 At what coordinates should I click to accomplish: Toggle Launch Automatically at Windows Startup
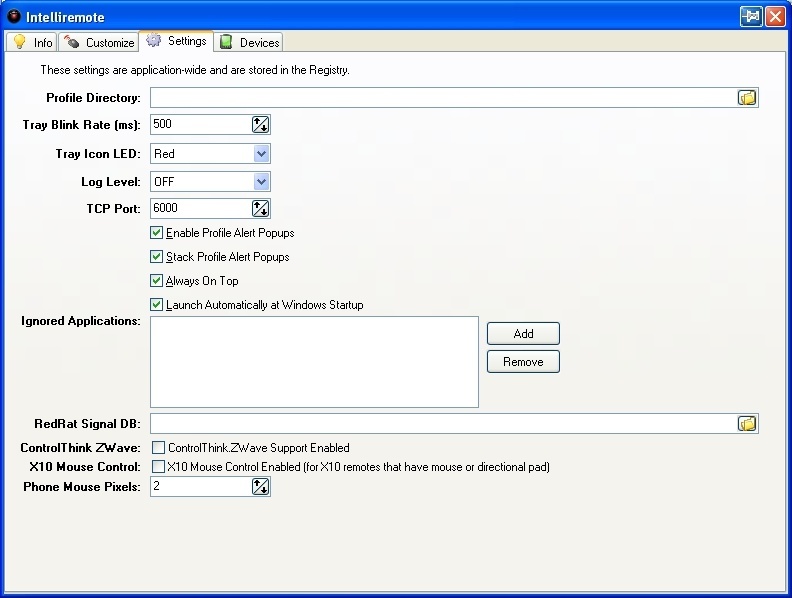(x=157, y=305)
